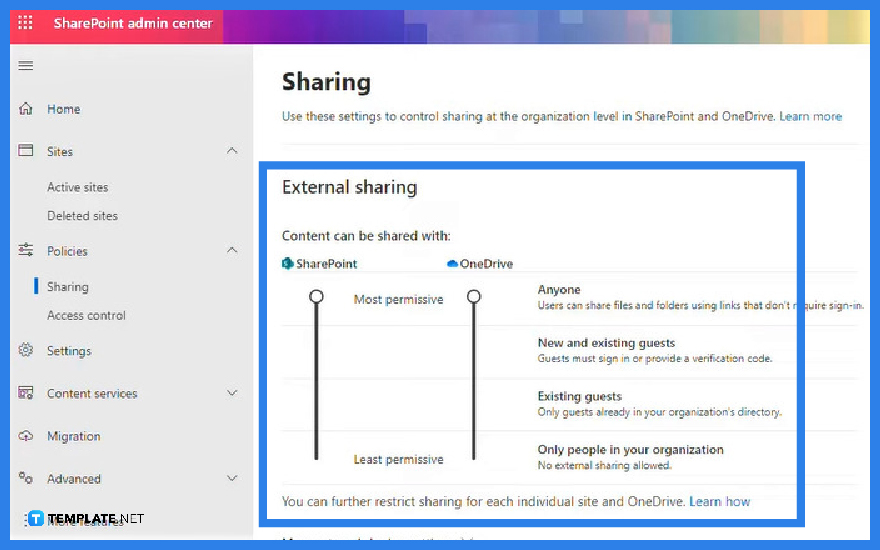Click the External sharing heading
This screenshot has width=880, height=550.
(349, 187)
